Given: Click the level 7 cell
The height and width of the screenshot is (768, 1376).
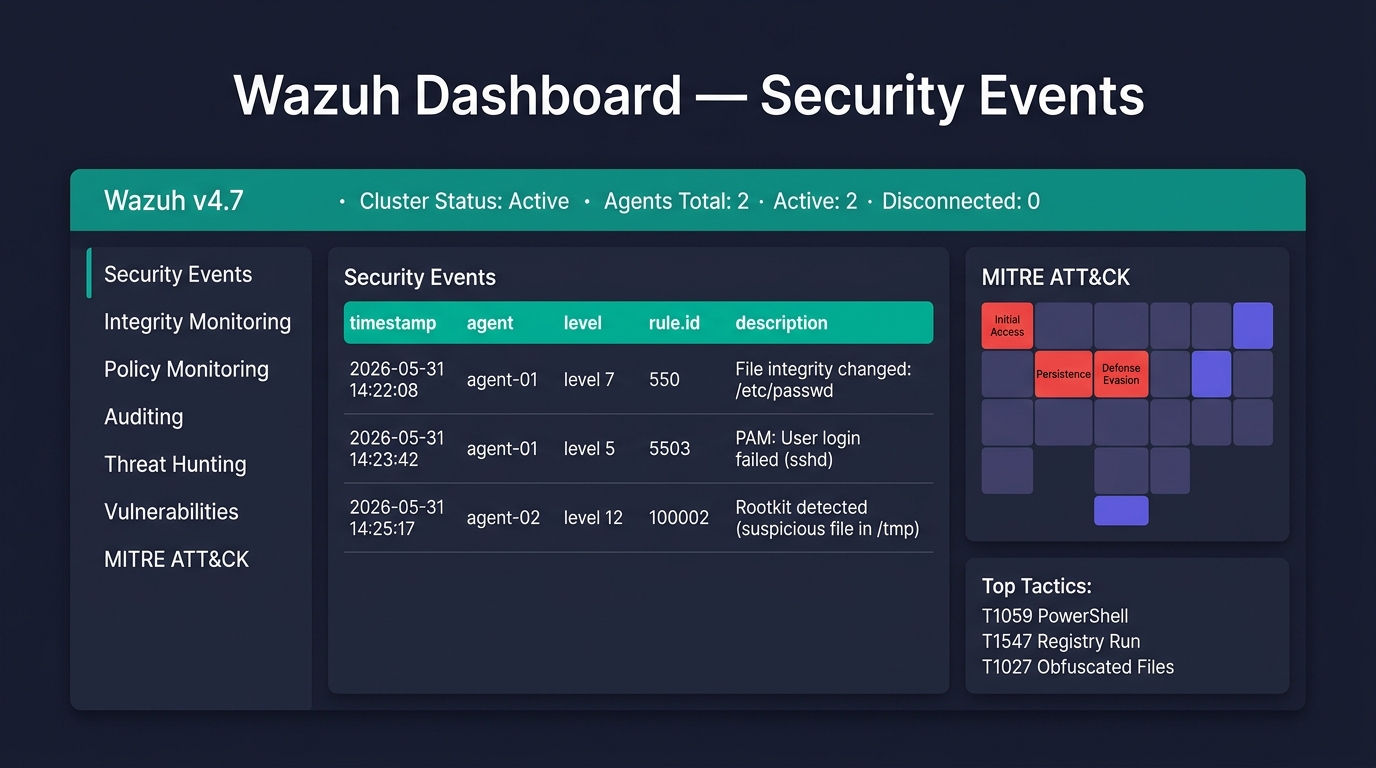Looking at the screenshot, I should point(589,380).
